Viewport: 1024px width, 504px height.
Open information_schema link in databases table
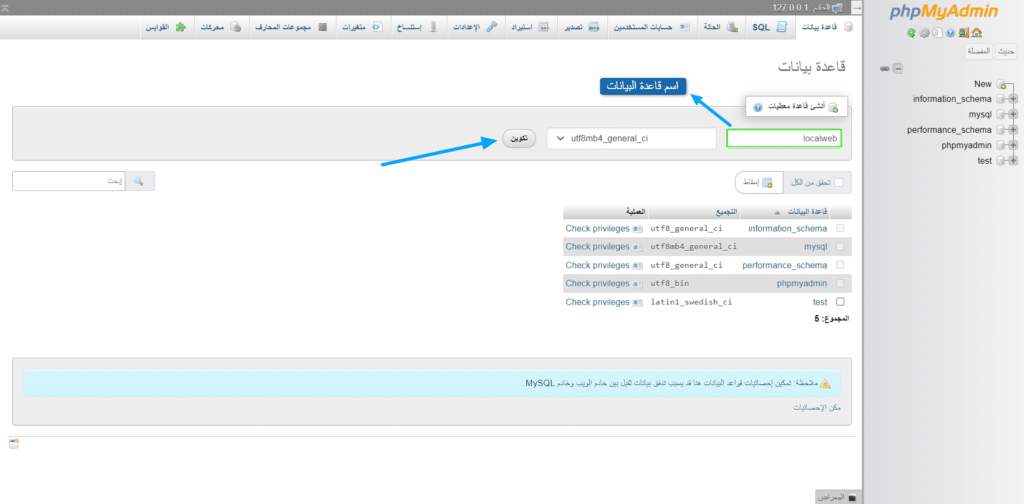788,228
